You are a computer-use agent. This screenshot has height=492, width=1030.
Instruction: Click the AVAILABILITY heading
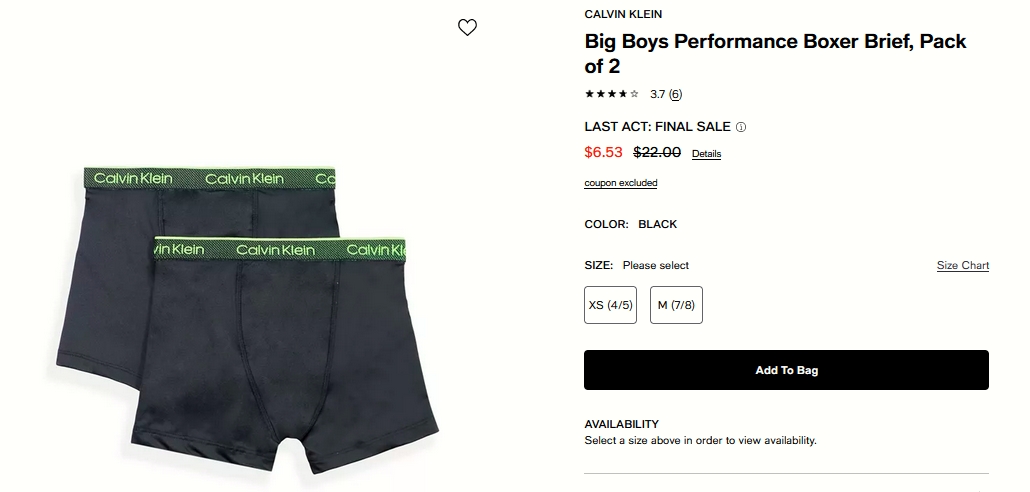click(621, 424)
